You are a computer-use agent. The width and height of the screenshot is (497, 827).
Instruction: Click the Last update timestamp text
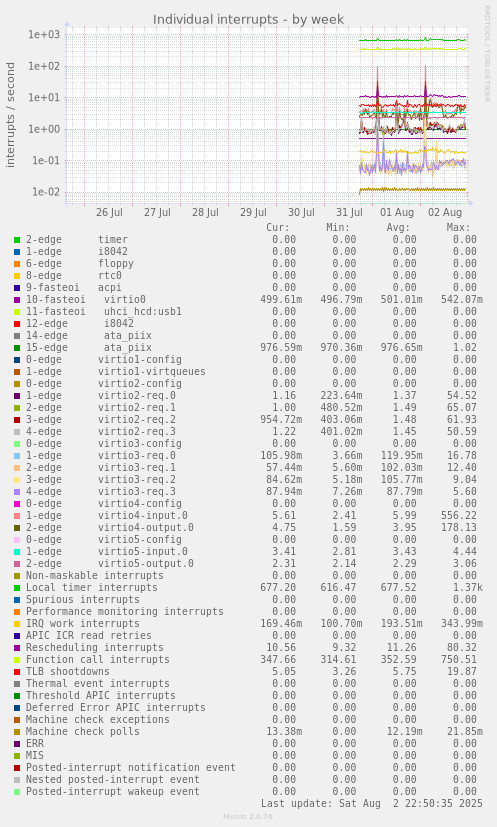(371, 803)
